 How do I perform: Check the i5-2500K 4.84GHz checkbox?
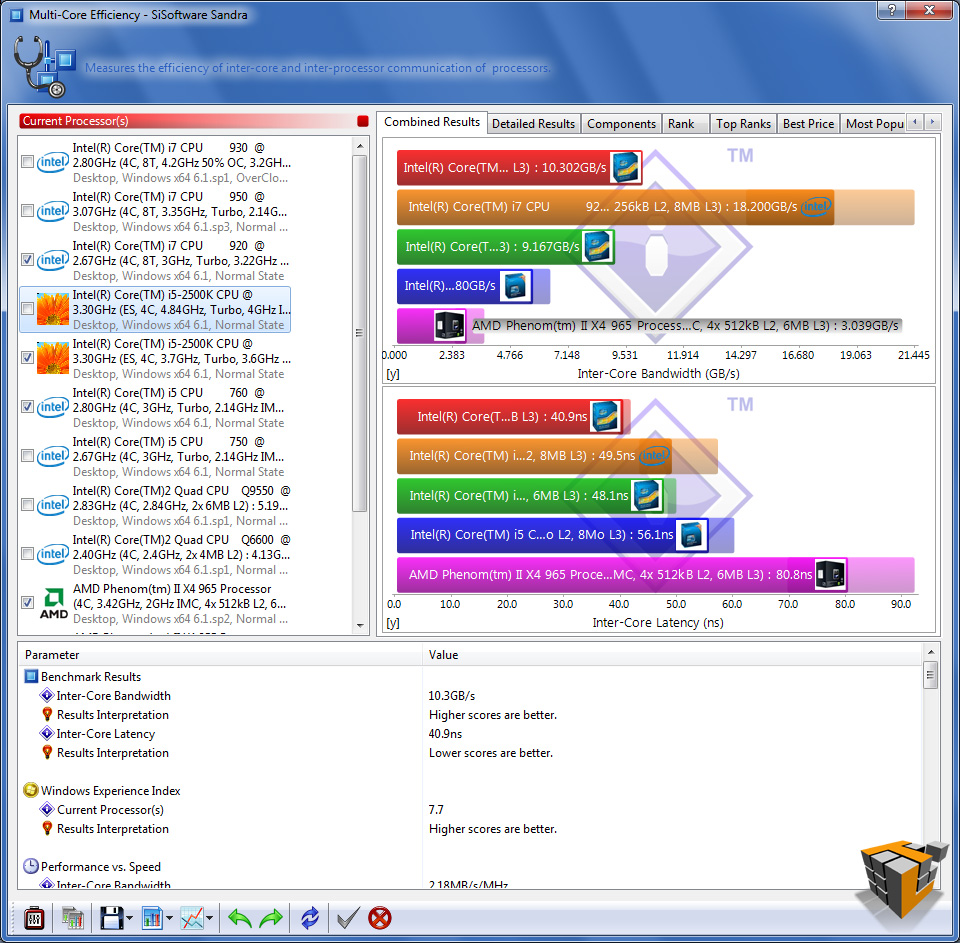coord(28,309)
